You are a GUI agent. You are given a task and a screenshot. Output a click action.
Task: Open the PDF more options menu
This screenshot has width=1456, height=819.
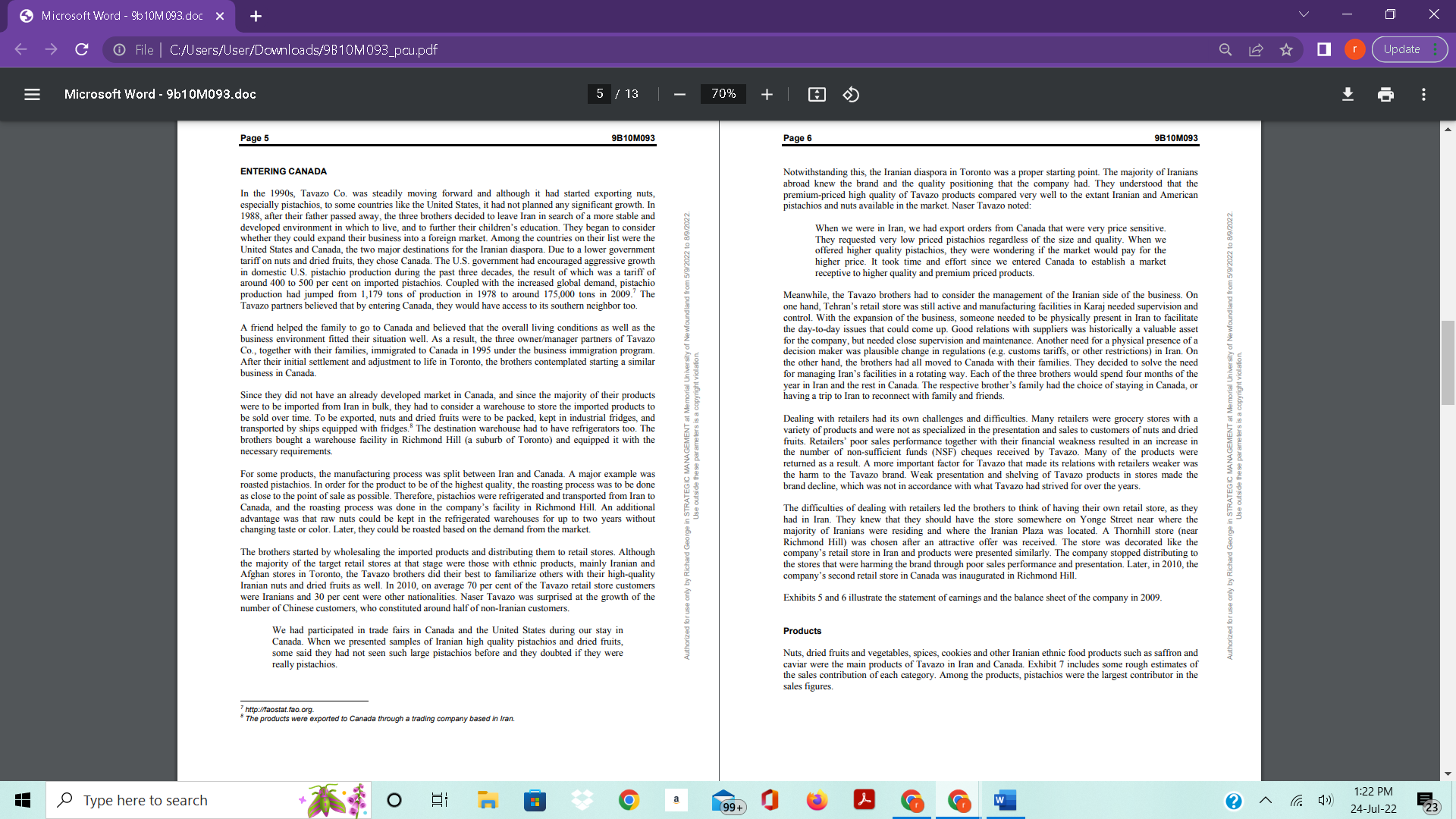1425,94
